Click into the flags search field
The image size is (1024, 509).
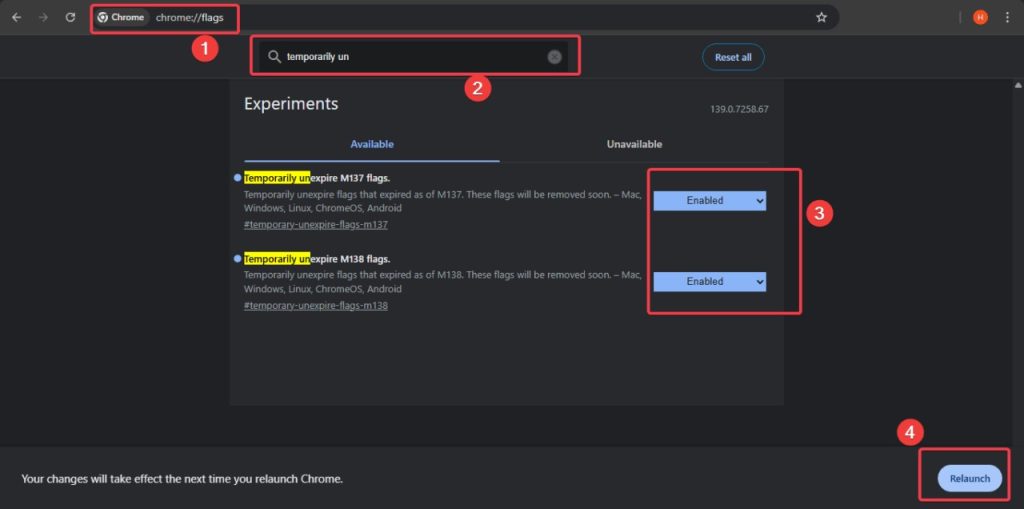(x=410, y=57)
